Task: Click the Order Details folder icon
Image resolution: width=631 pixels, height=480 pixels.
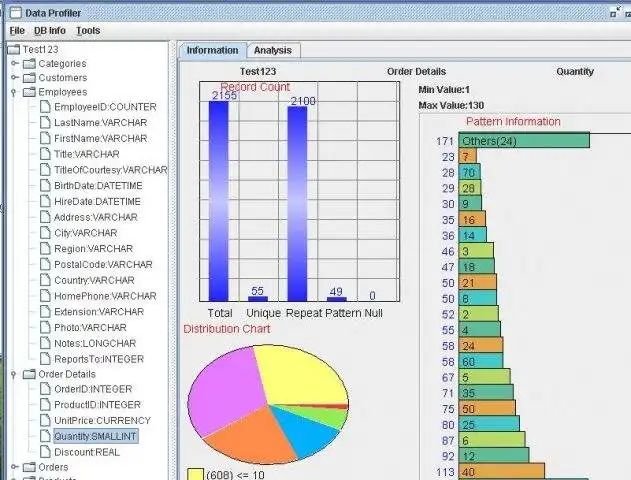Action: (x=29, y=374)
